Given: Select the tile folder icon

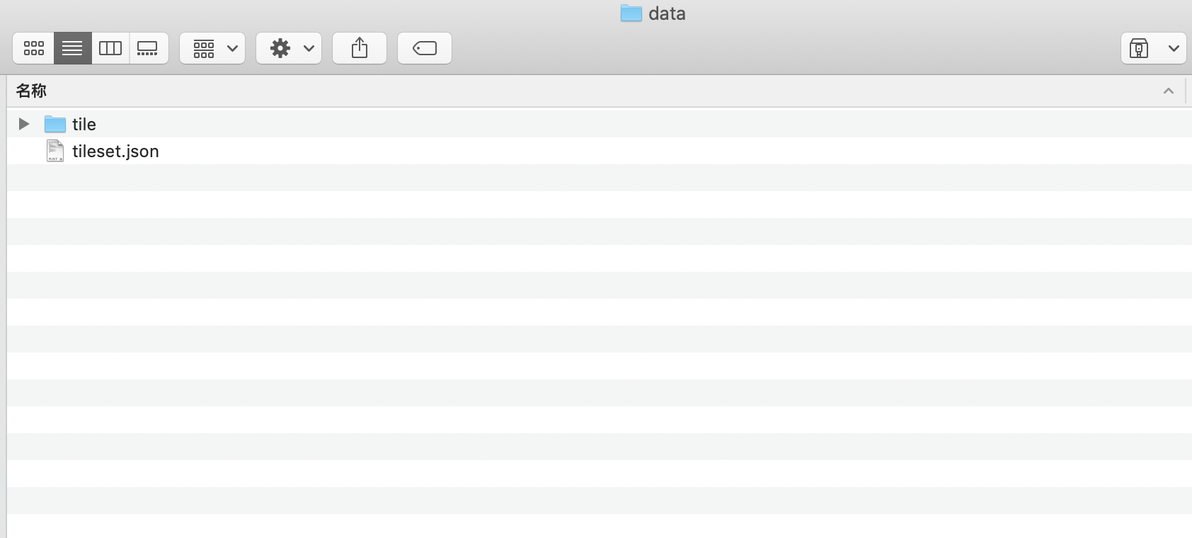Looking at the screenshot, I should pyautogui.click(x=55, y=124).
